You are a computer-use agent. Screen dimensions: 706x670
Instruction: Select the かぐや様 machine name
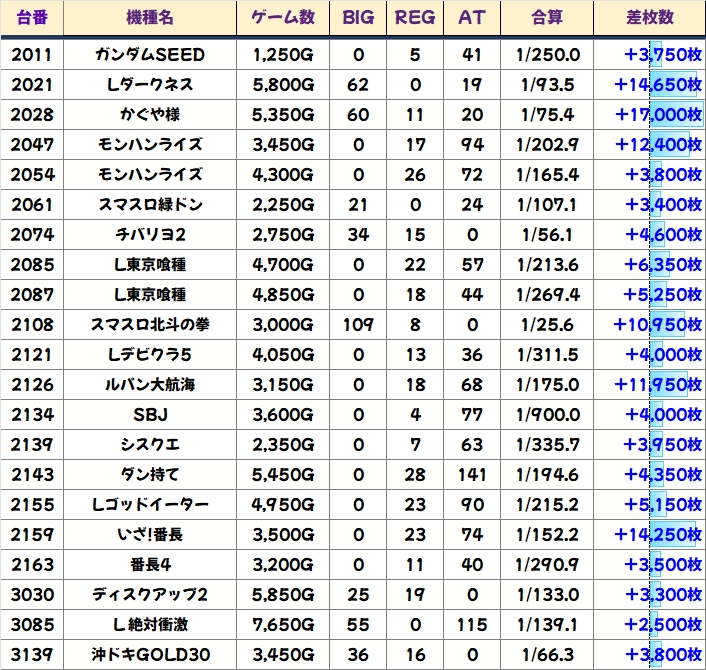coord(150,114)
